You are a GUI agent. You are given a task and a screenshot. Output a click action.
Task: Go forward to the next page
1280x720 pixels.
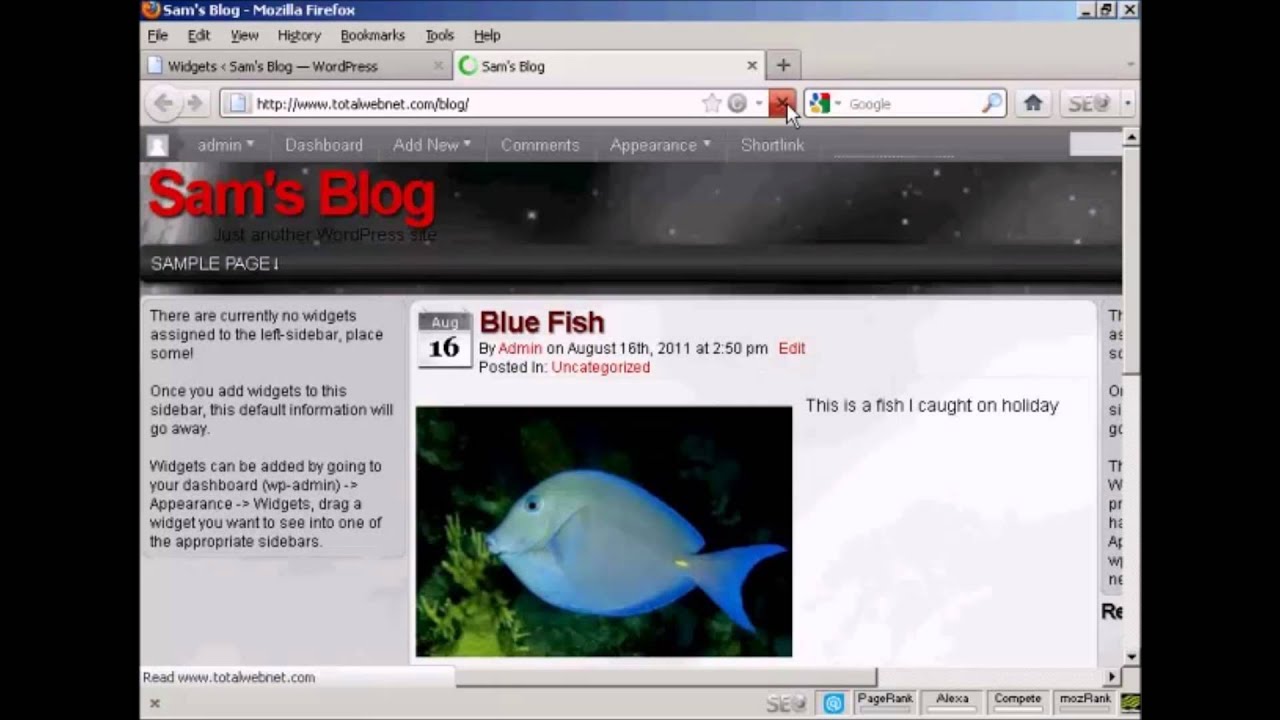click(194, 103)
